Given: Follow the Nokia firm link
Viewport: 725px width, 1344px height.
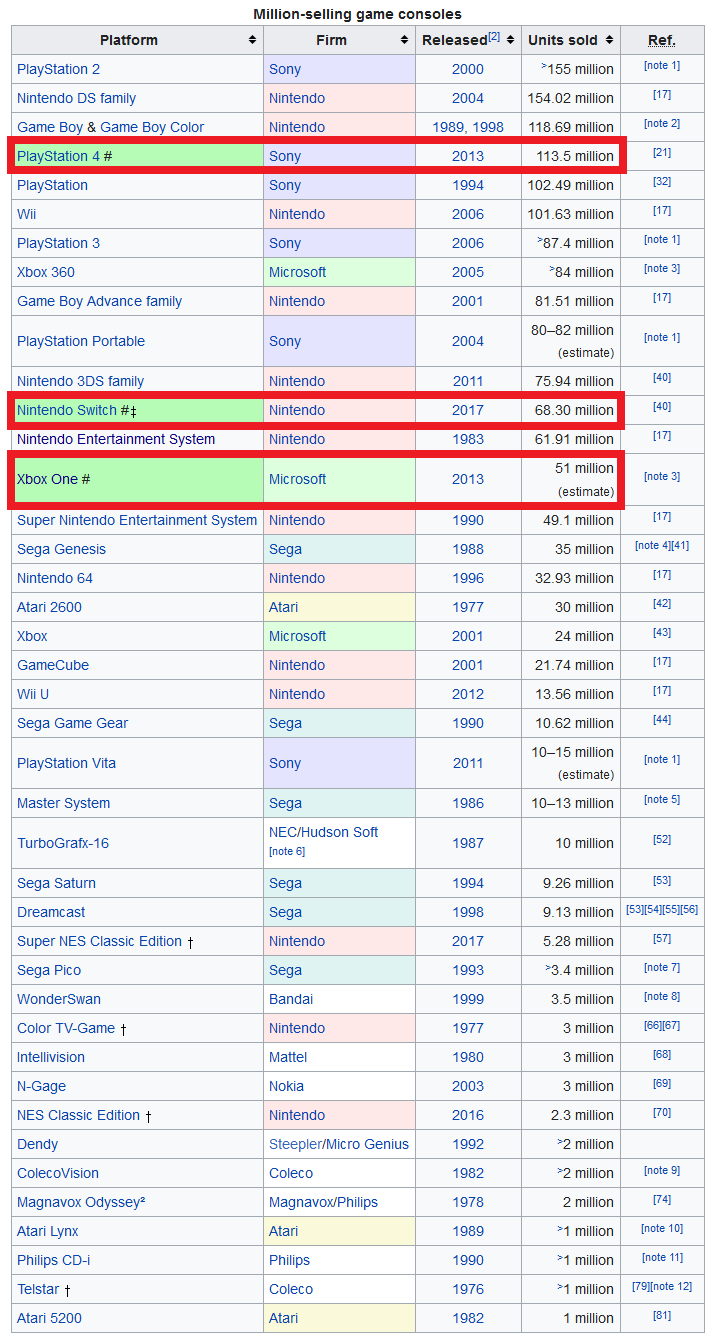Looking at the screenshot, I should (x=286, y=1086).
